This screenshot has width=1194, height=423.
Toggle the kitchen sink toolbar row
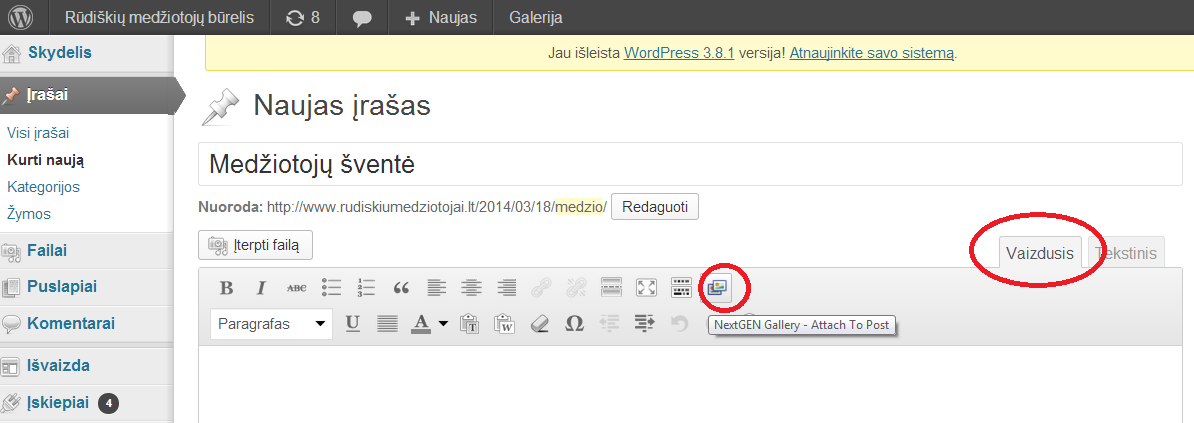click(682, 288)
